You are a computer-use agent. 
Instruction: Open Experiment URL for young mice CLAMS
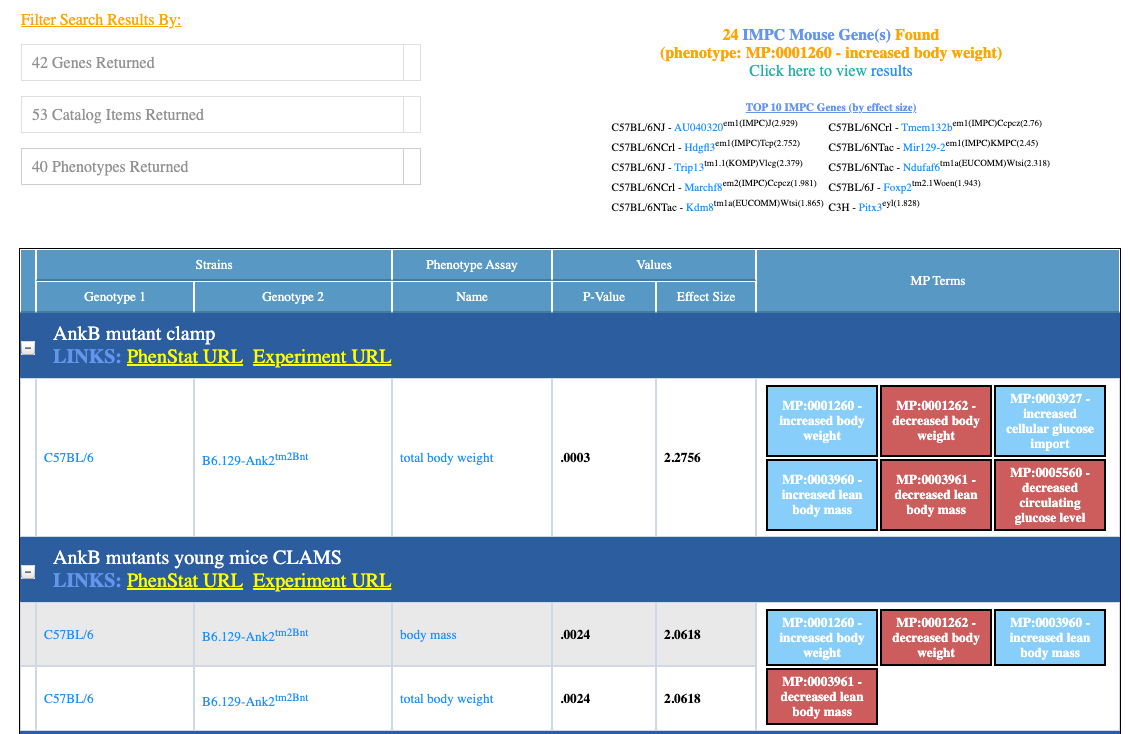click(321, 581)
